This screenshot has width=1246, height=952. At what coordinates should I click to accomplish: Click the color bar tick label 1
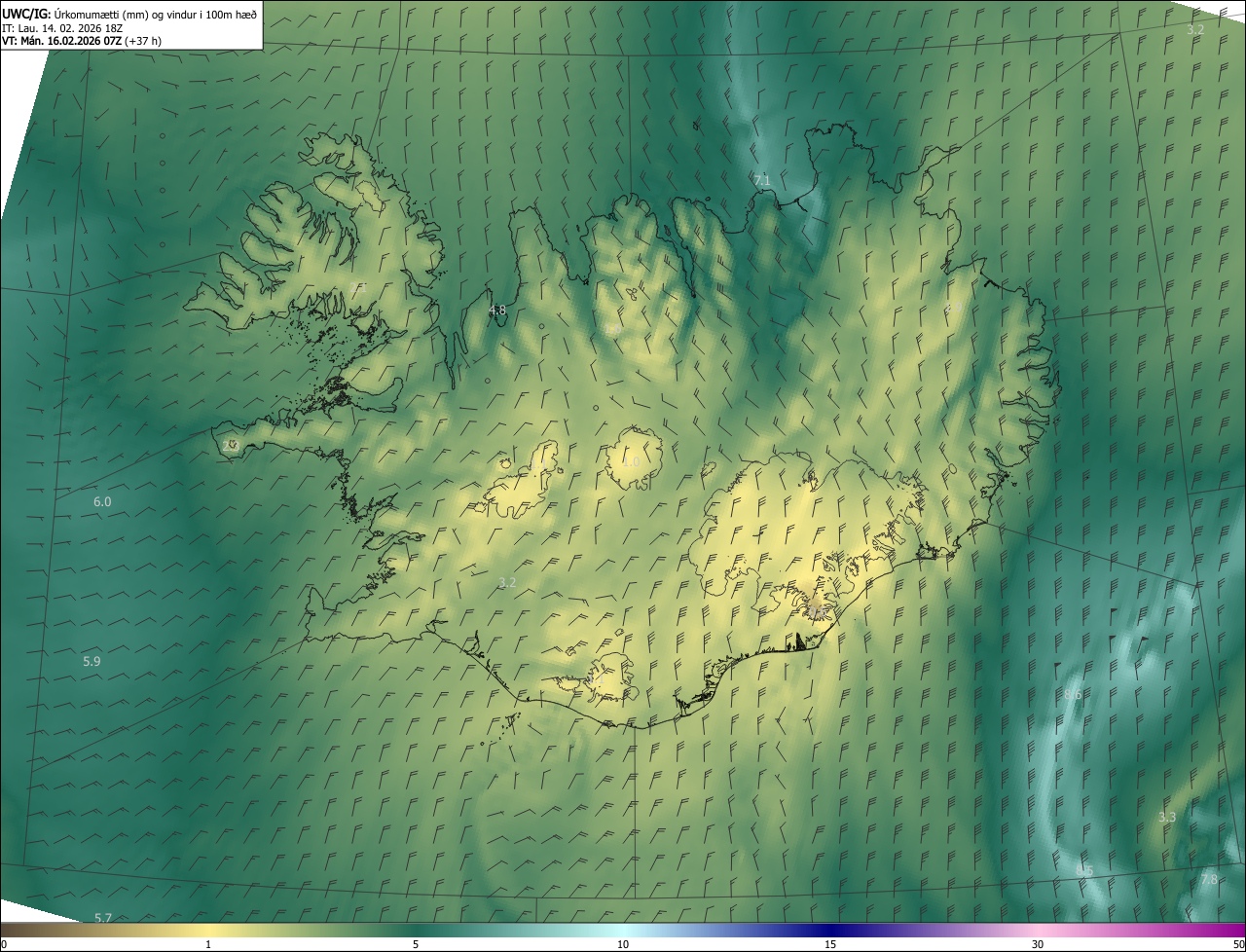pos(207,945)
